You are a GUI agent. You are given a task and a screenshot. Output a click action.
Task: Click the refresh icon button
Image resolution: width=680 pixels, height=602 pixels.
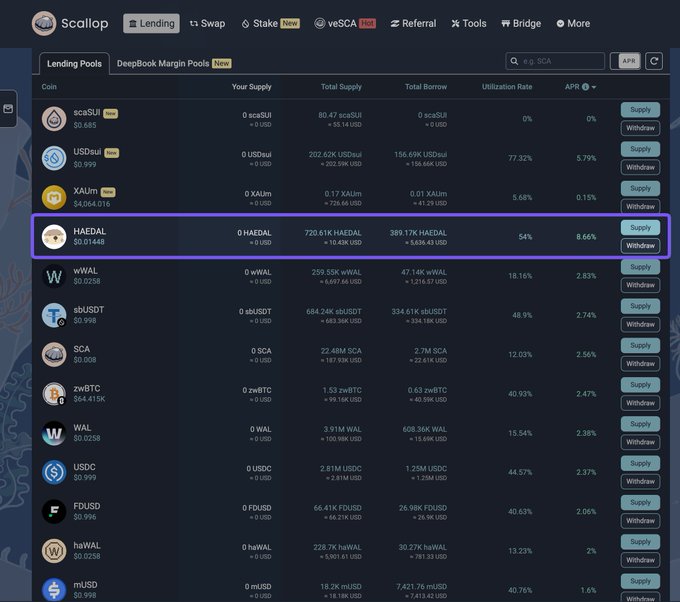click(654, 61)
